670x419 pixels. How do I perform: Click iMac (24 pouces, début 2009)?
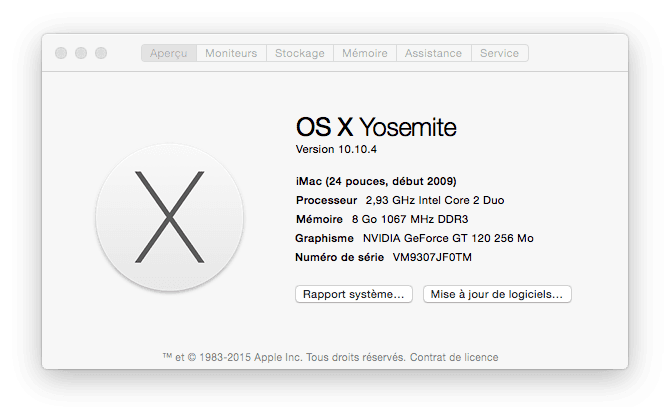coord(376,182)
